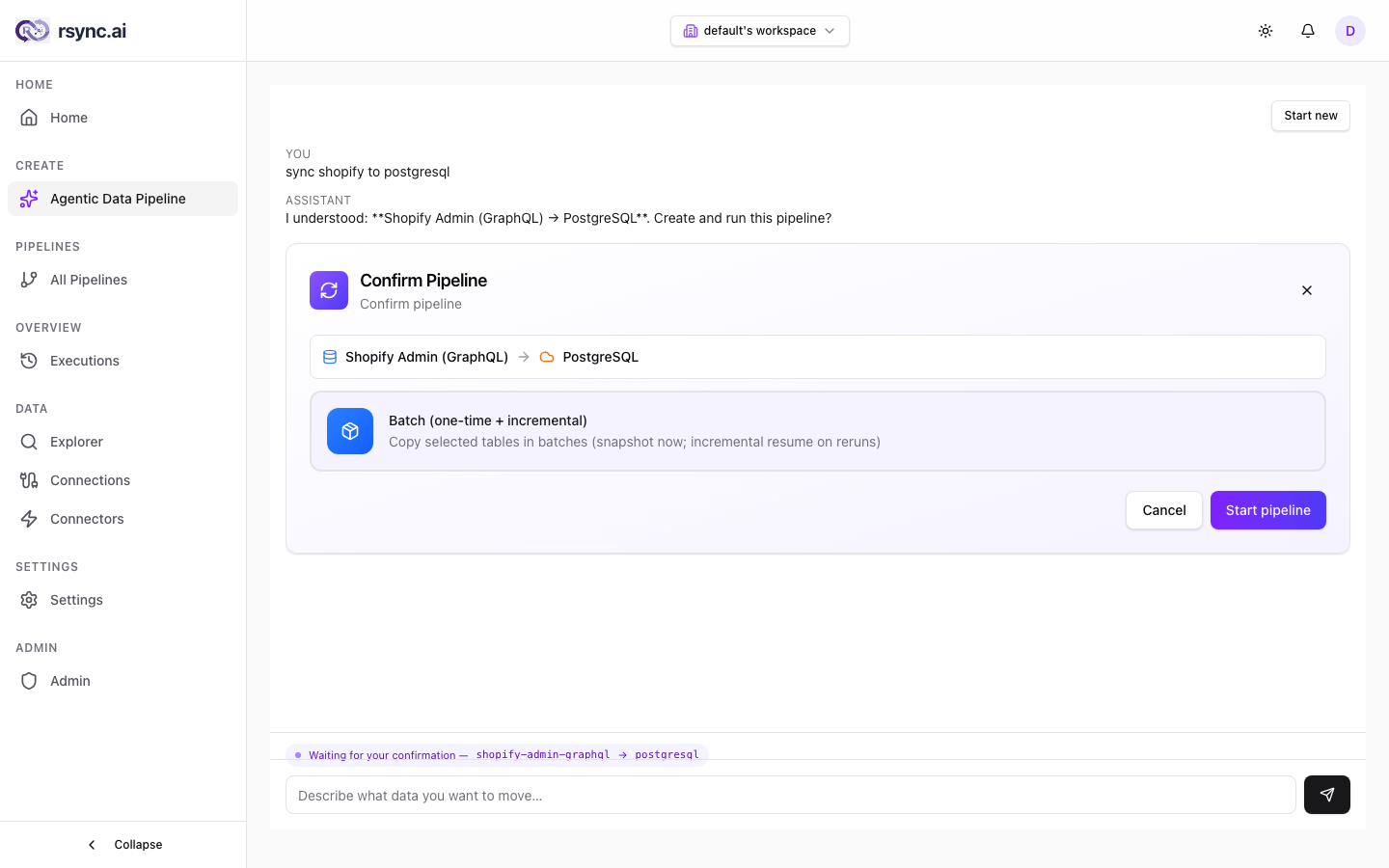Open Settings page

(x=123, y=600)
